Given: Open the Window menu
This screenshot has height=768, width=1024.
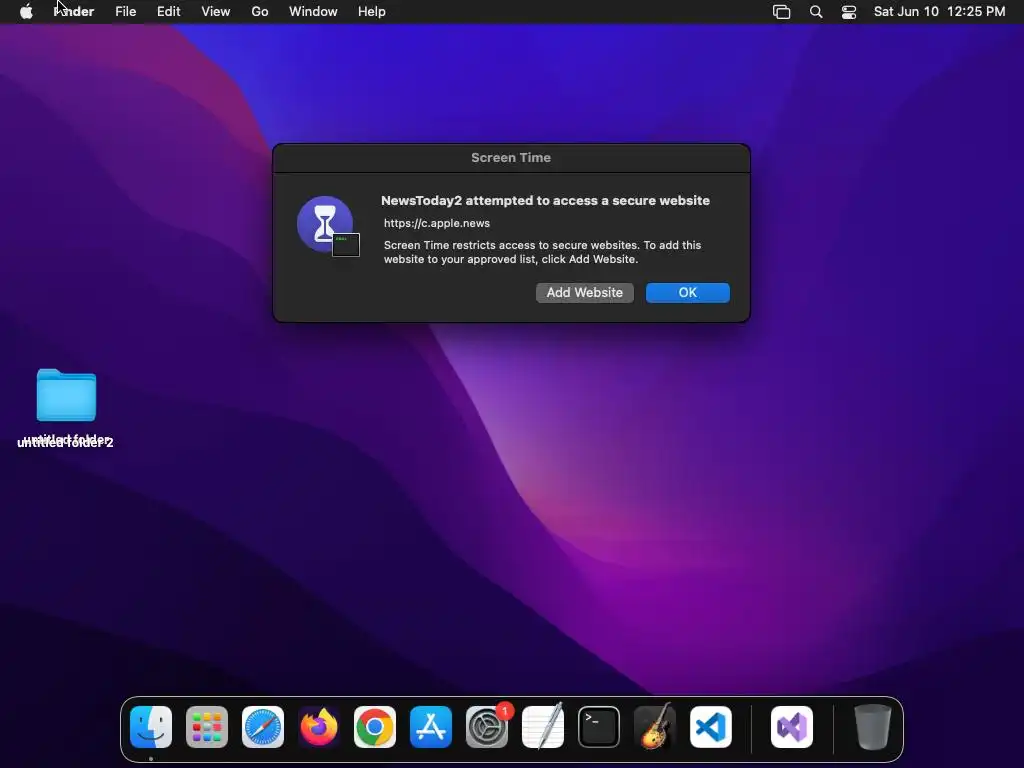Looking at the screenshot, I should [313, 12].
